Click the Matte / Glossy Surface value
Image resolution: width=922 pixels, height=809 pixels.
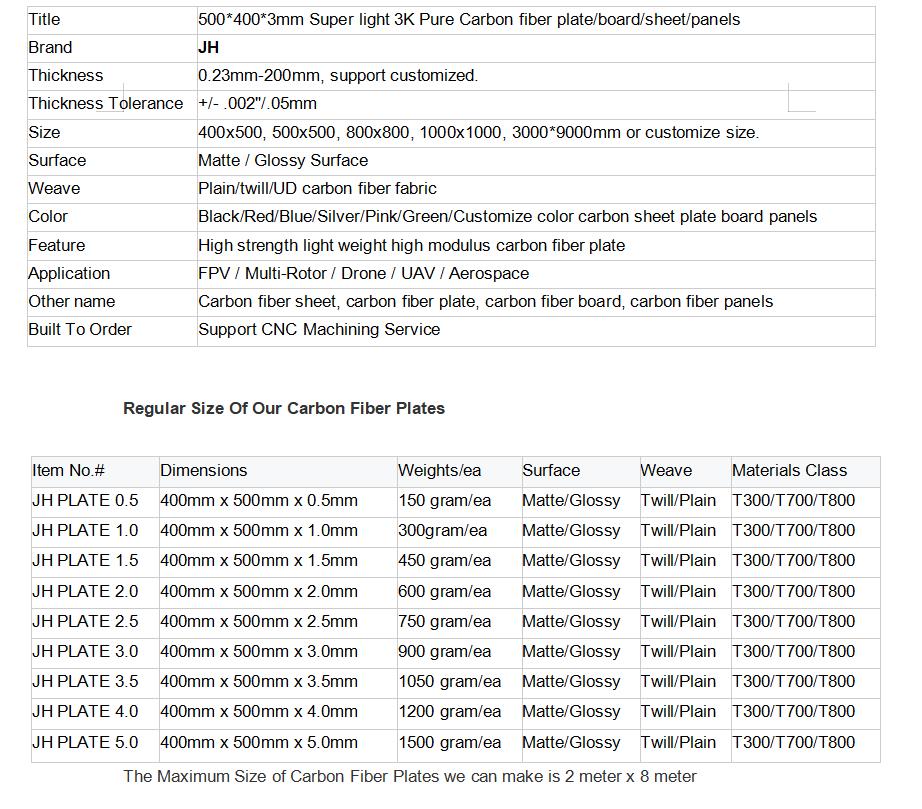(x=283, y=160)
